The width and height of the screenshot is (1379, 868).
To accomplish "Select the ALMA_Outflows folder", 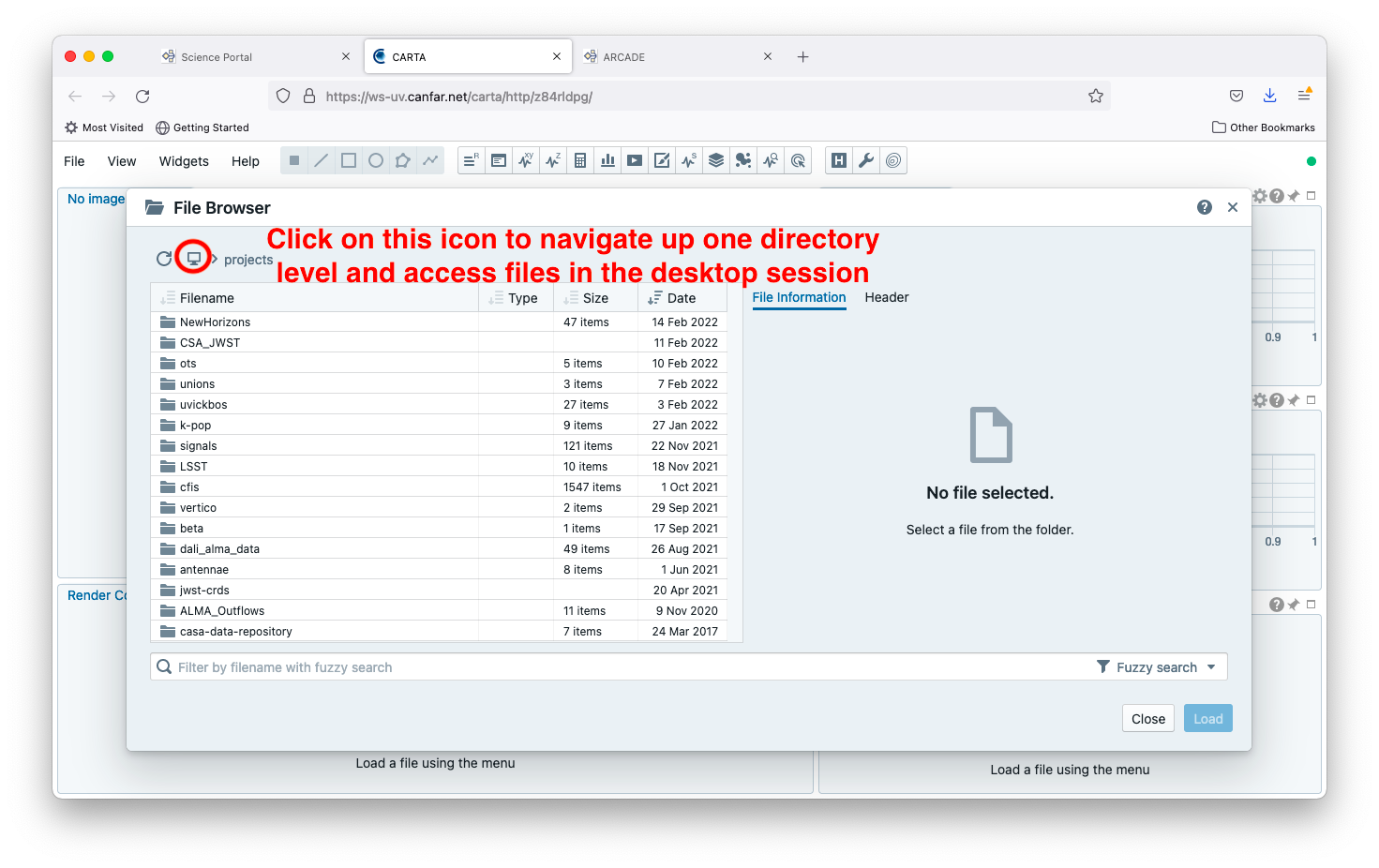I will tap(439, 610).
